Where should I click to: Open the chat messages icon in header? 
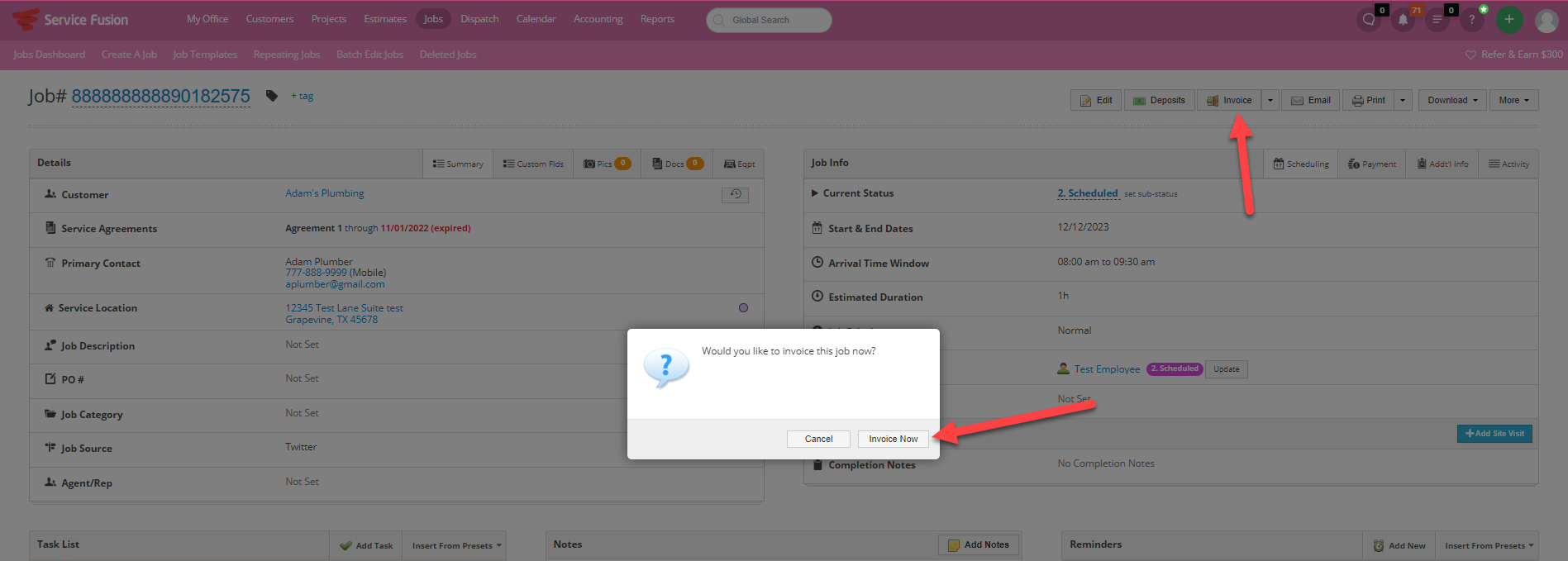click(x=1369, y=20)
